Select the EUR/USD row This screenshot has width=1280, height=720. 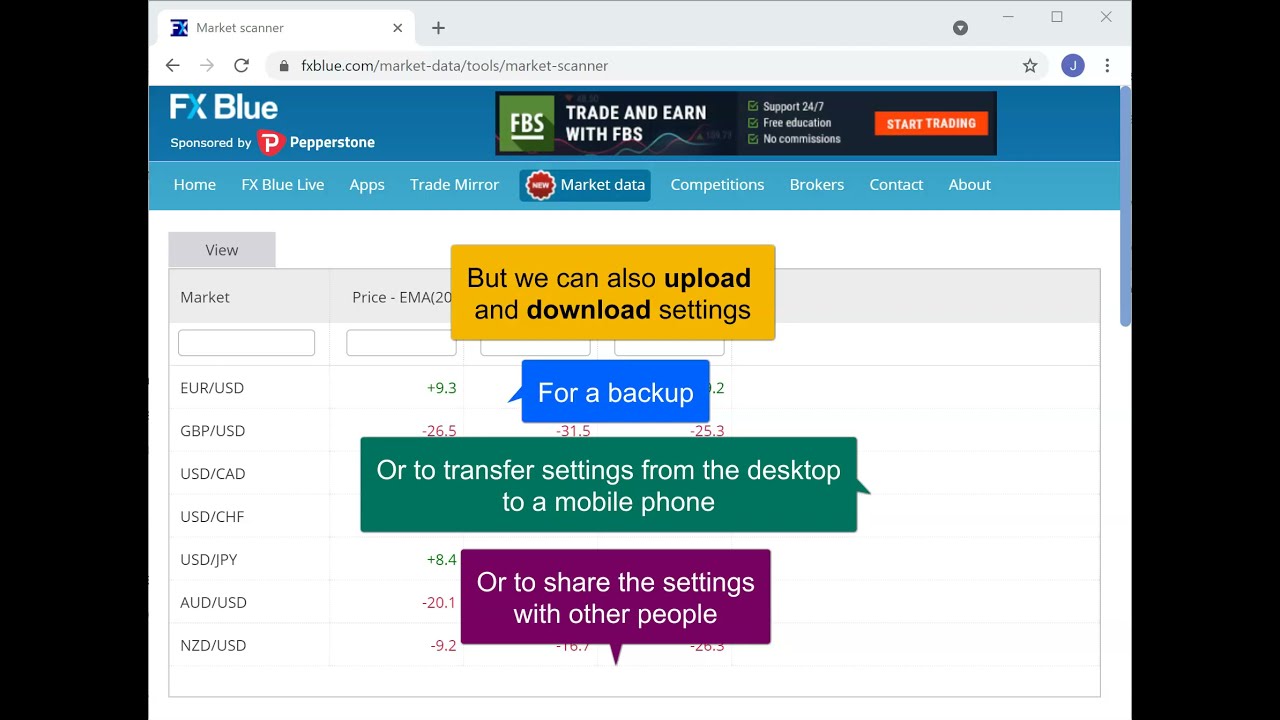click(x=634, y=388)
